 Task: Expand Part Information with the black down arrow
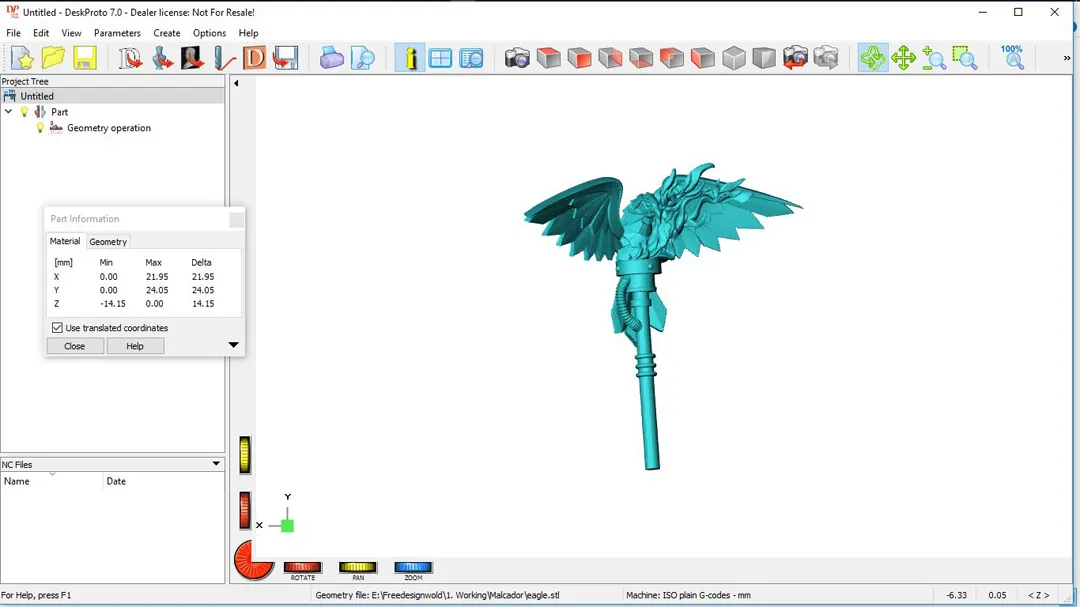[233, 344]
